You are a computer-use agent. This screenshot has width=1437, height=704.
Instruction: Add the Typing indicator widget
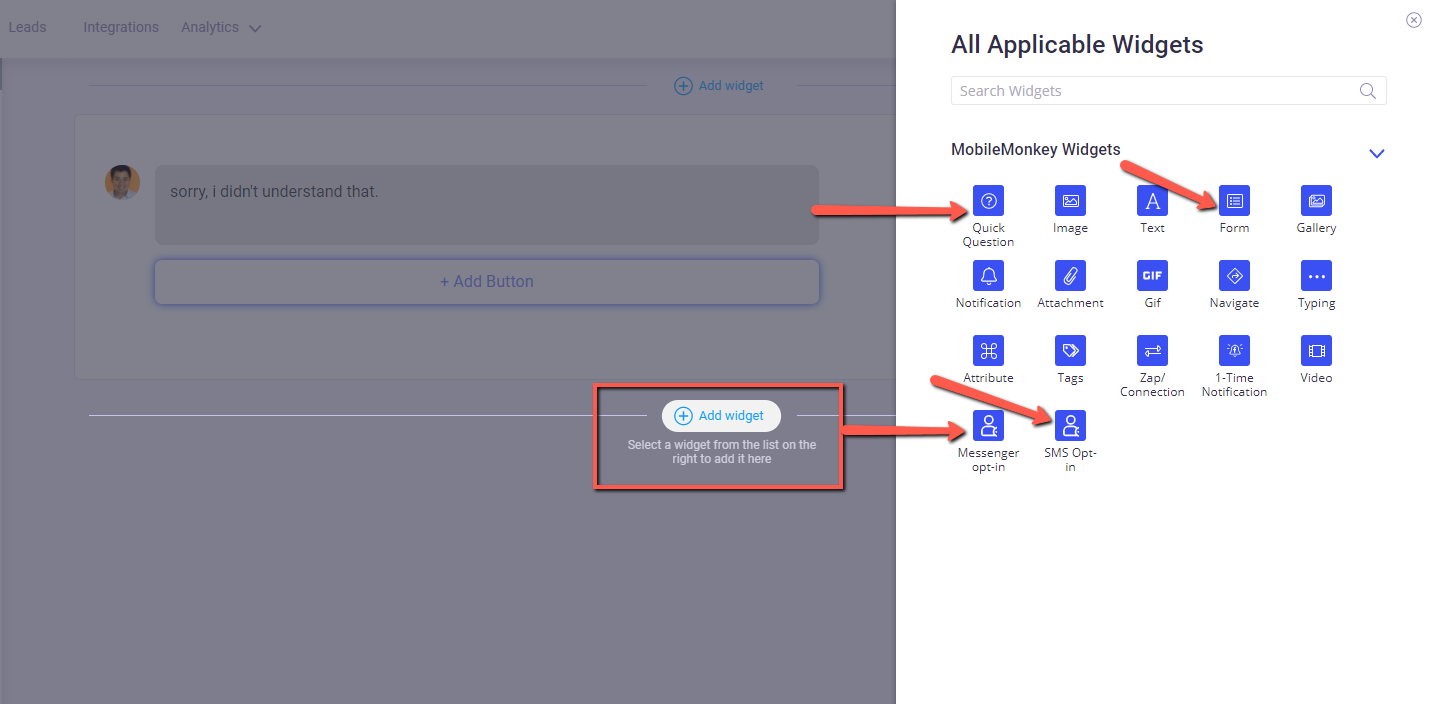pyautogui.click(x=1316, y=276)
